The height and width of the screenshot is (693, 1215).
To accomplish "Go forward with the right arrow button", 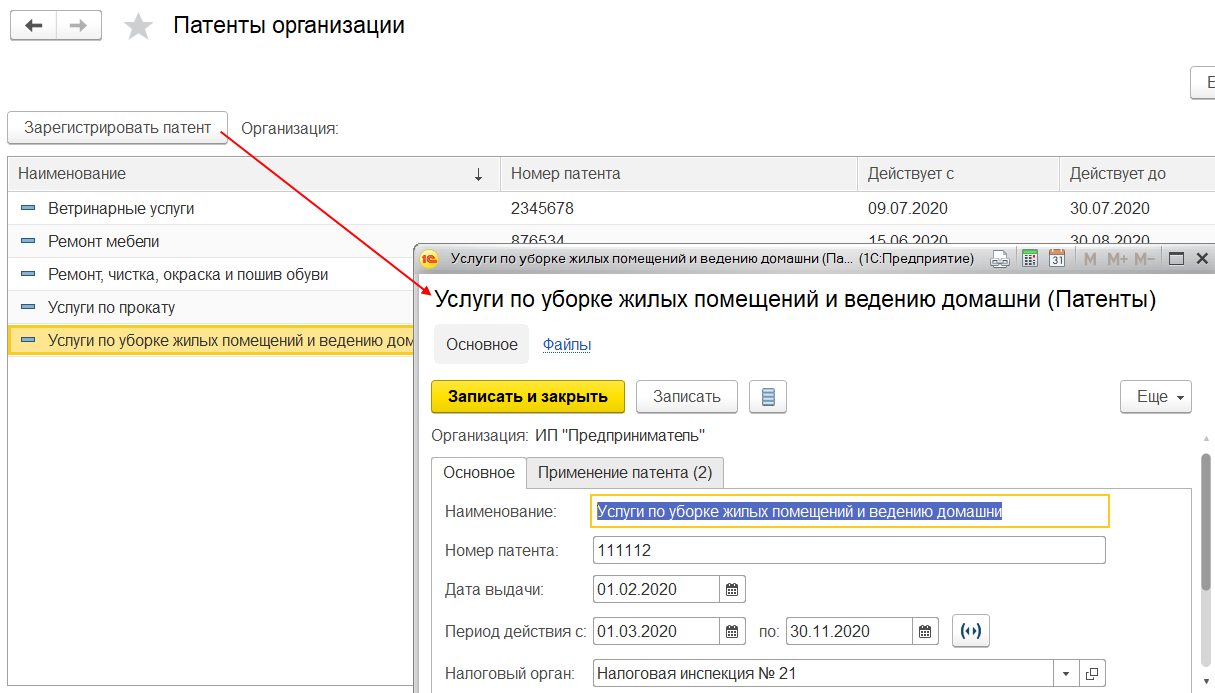I will click(78, 26).
